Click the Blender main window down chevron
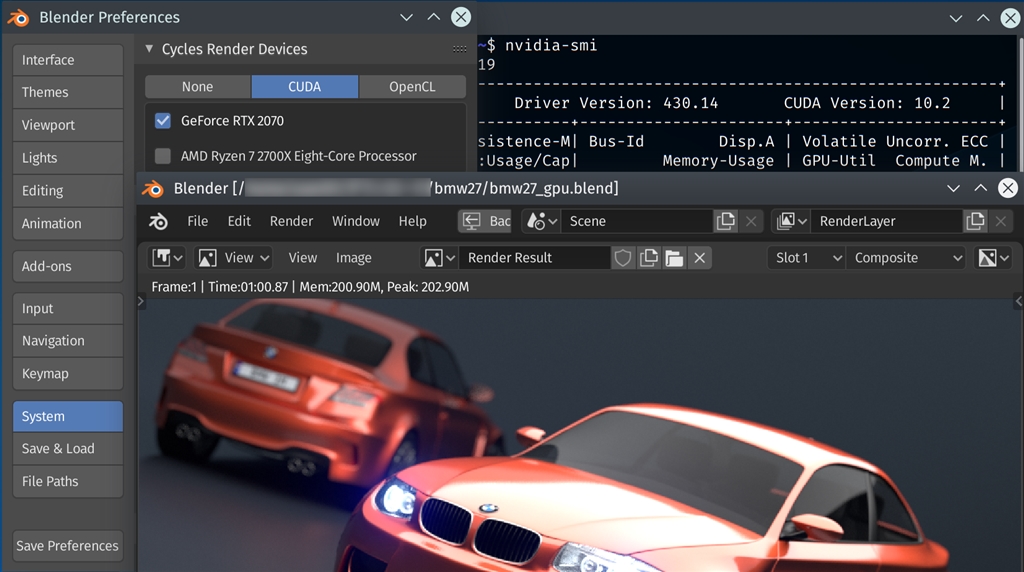The image size is (1024, 572). [x=953, y=189]
